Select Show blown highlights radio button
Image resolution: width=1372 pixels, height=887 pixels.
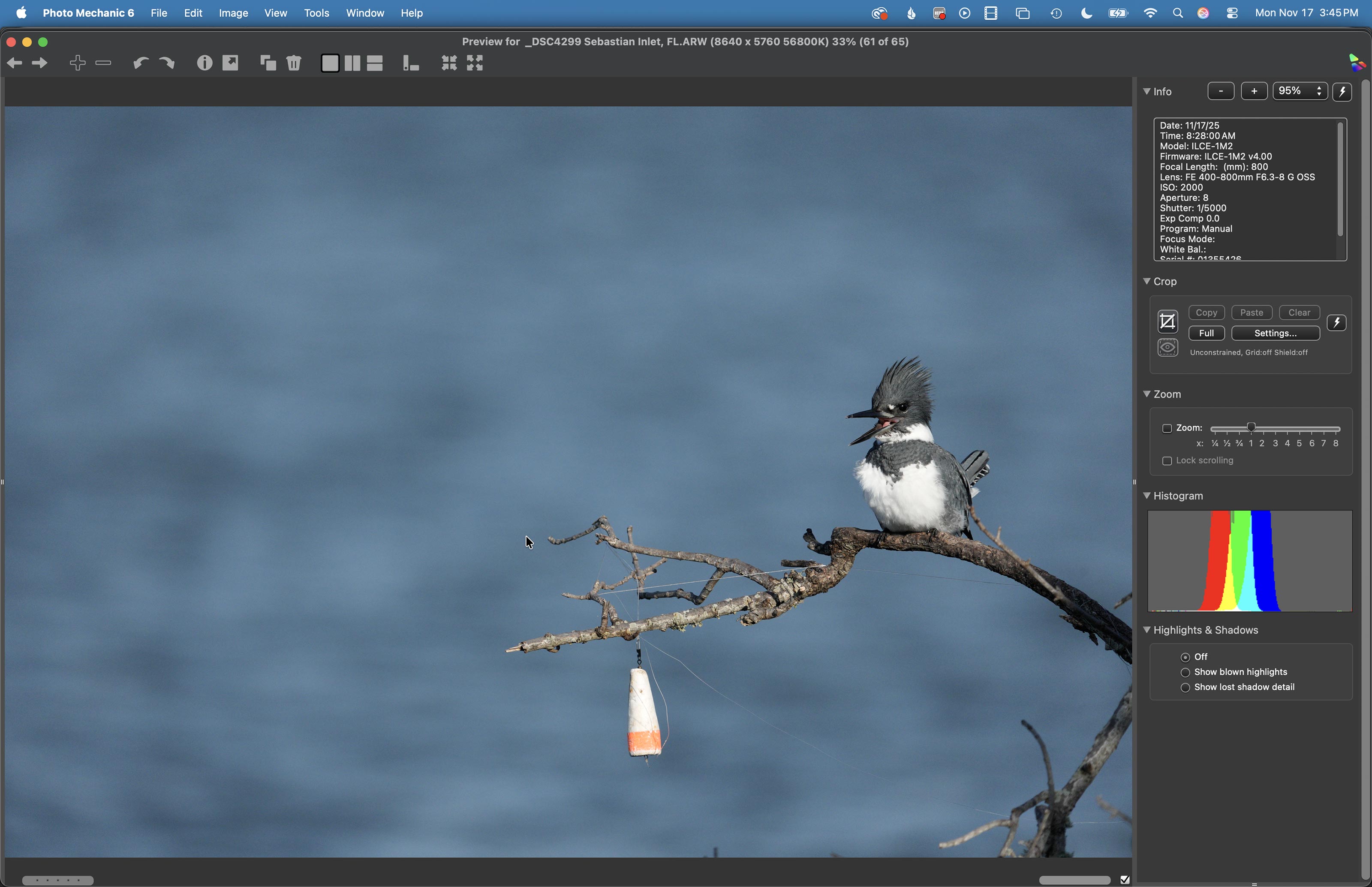pyautogui.click(x=1185, y=673)
